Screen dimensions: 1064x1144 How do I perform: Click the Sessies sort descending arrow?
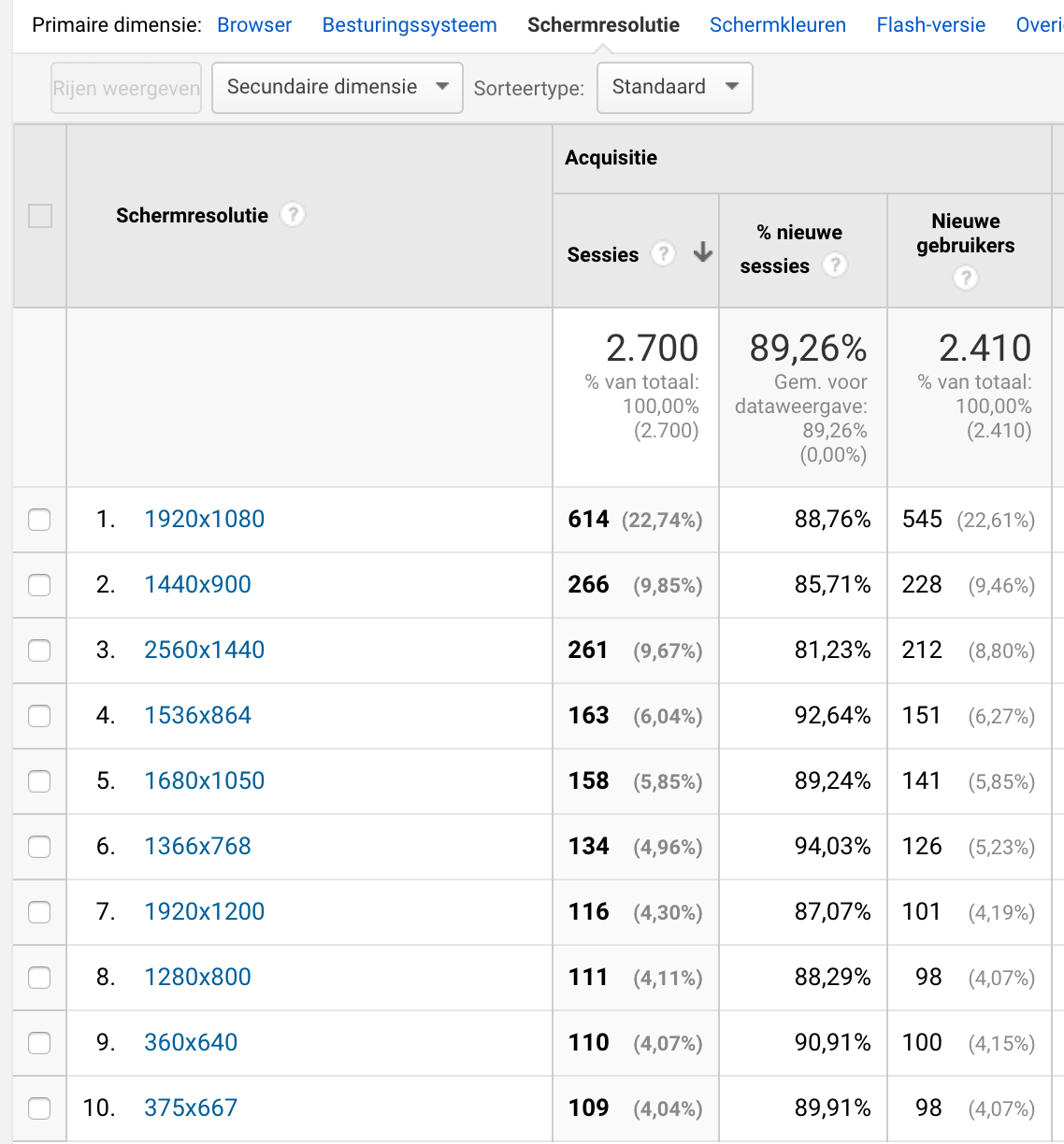point(703,252)
